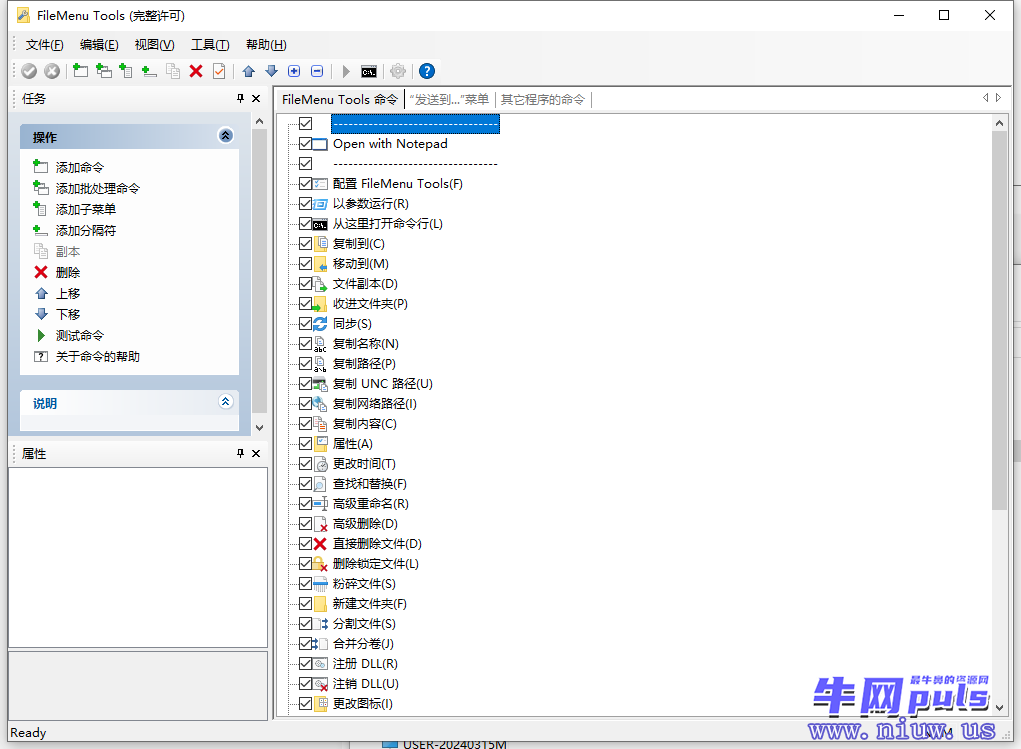Collapse the 说明 section

point(225,401)
